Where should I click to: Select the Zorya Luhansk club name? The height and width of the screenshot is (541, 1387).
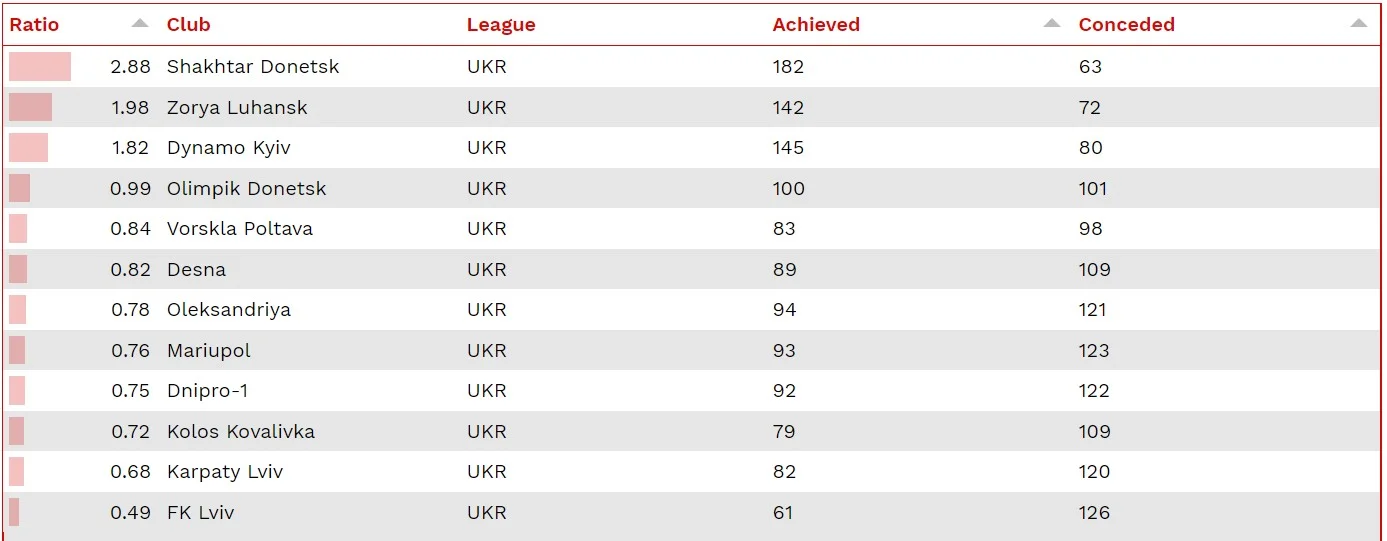[237, 108]
